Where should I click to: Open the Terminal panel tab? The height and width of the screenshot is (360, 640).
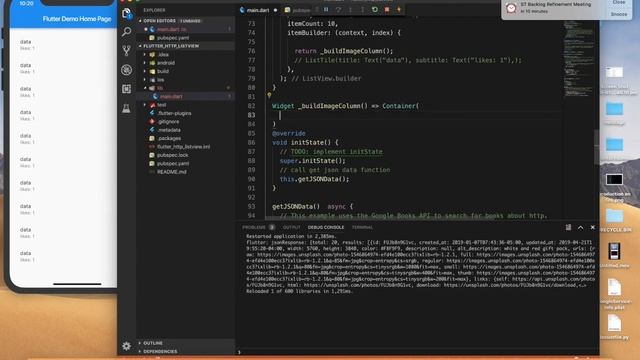click(362, 227)
